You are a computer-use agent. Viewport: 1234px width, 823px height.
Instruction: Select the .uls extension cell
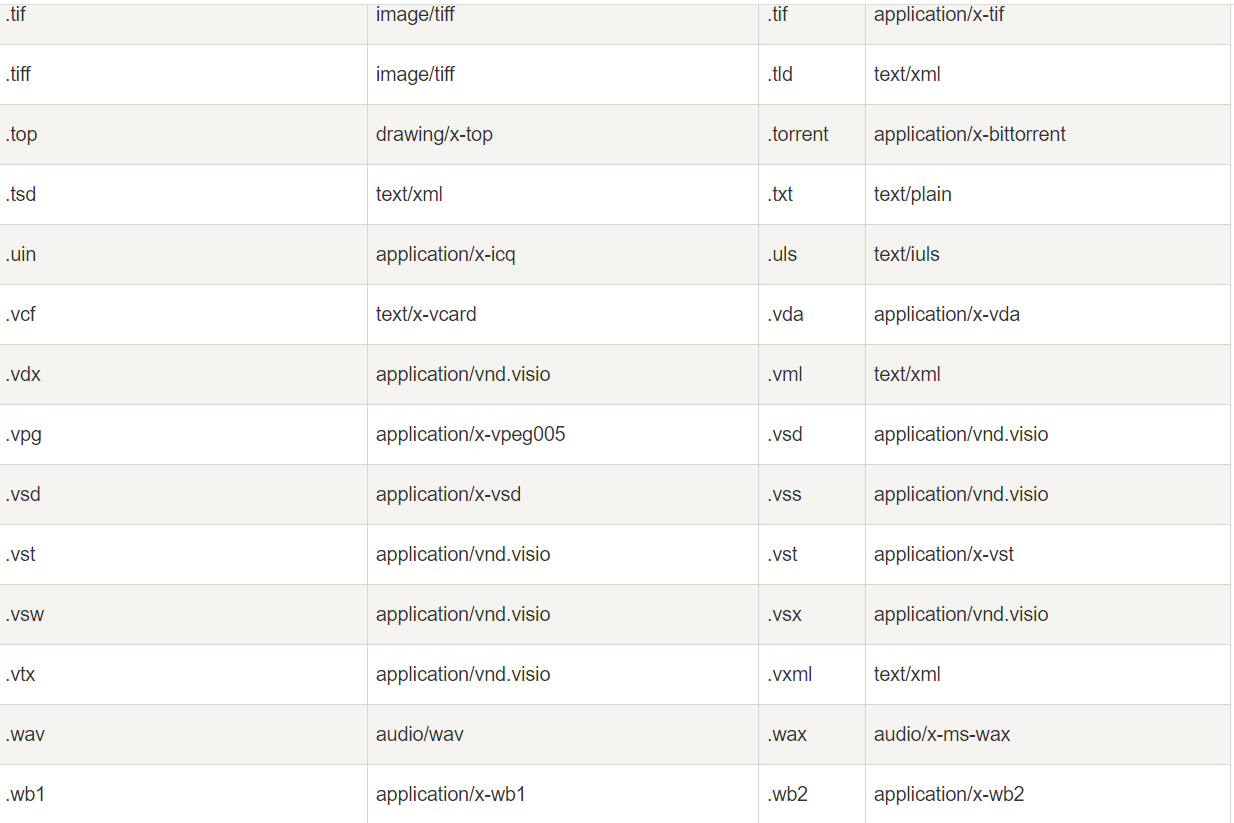pos(812,254)
